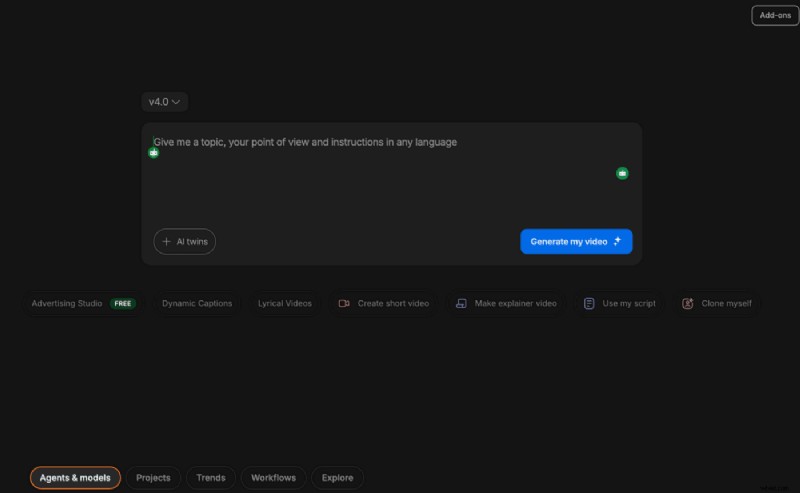Open the v4.0 version dropdown
This screenshot has width=800, height=493.
click(164, 102)
